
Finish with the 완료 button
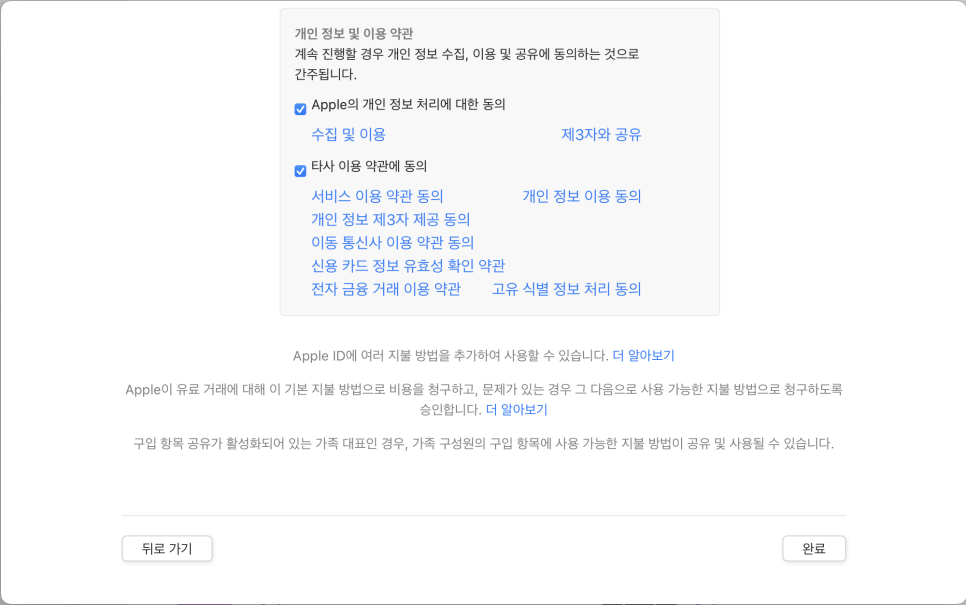point(814,548)
